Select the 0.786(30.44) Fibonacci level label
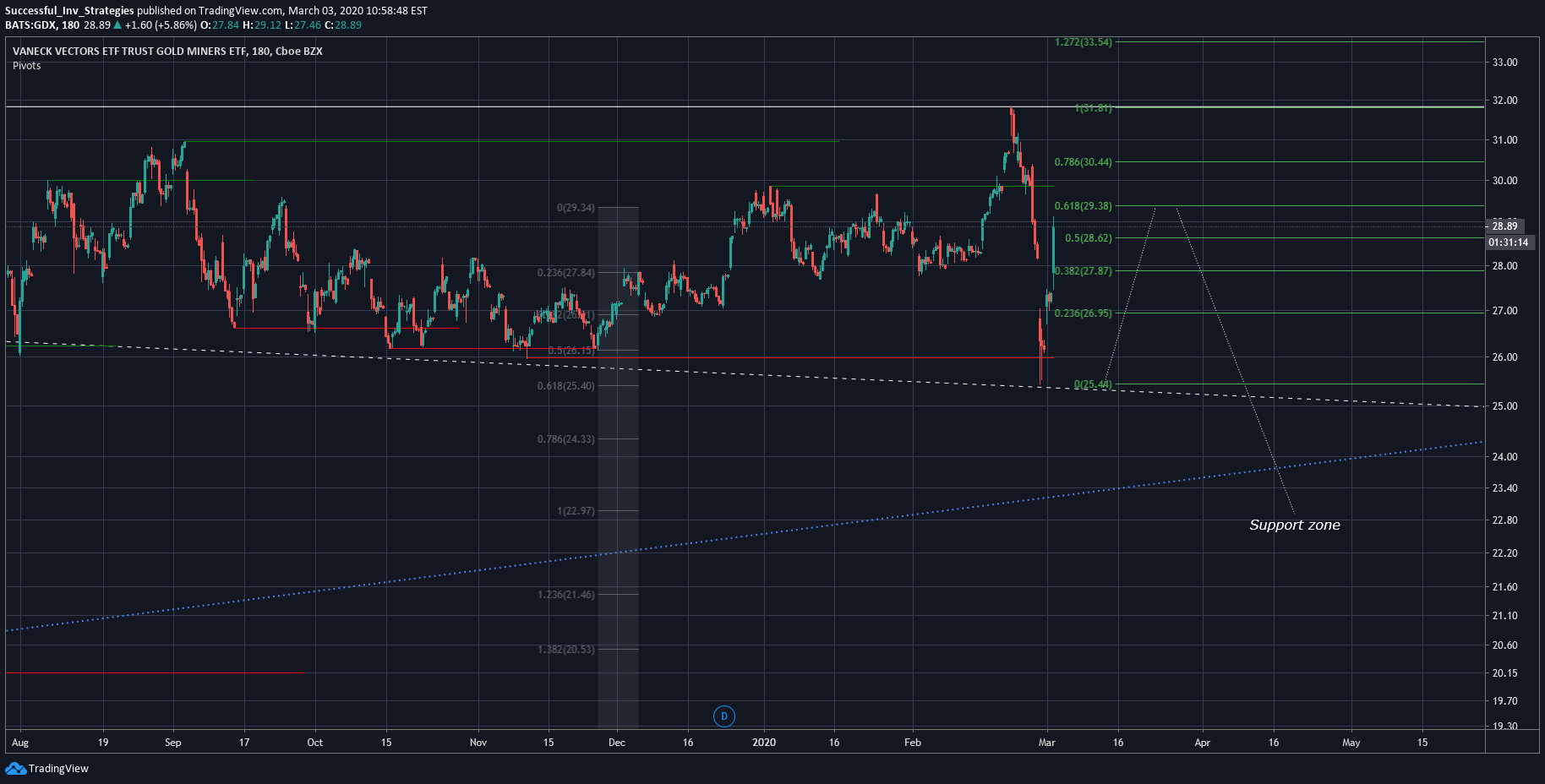 coord(1083,162)
